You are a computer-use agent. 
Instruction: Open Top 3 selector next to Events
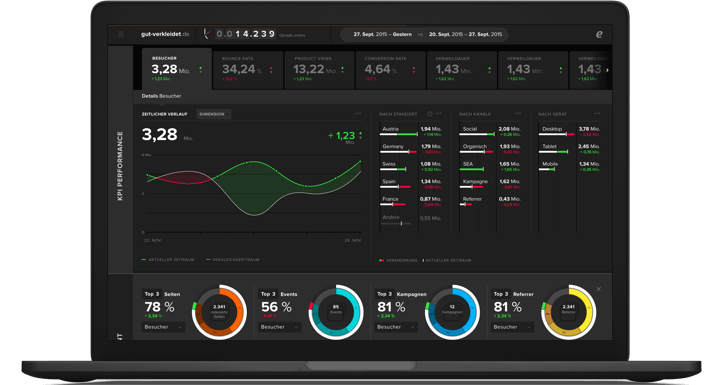pos(268,294)
